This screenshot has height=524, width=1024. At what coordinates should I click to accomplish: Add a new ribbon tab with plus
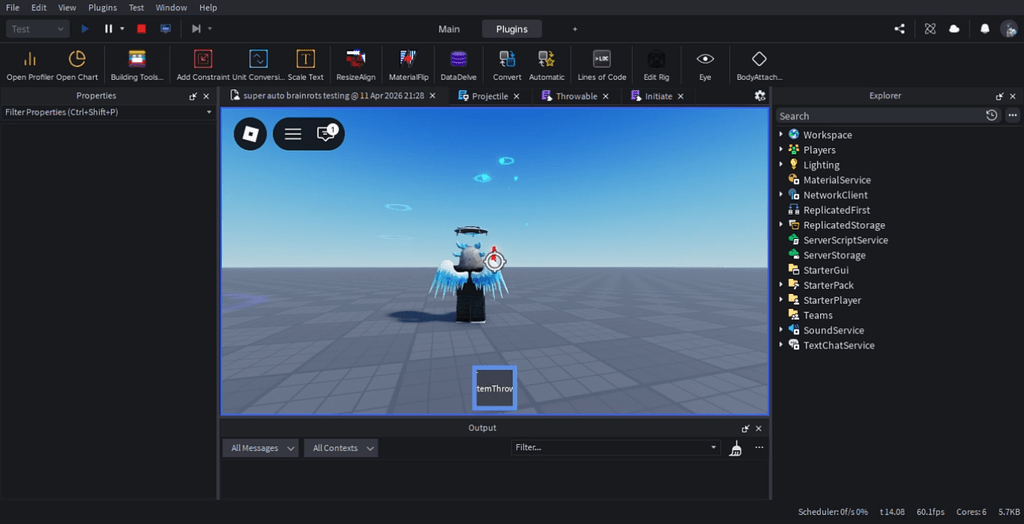(x=575, y=29)
